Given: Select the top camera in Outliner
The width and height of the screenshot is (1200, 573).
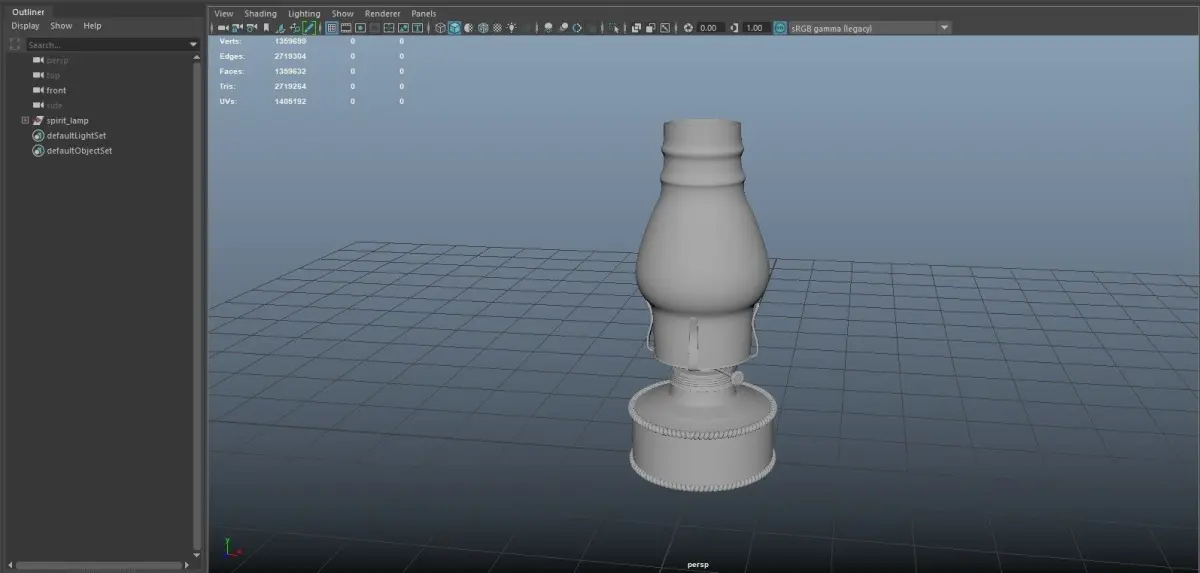Looking at the screenshot, I should [53, 75].
